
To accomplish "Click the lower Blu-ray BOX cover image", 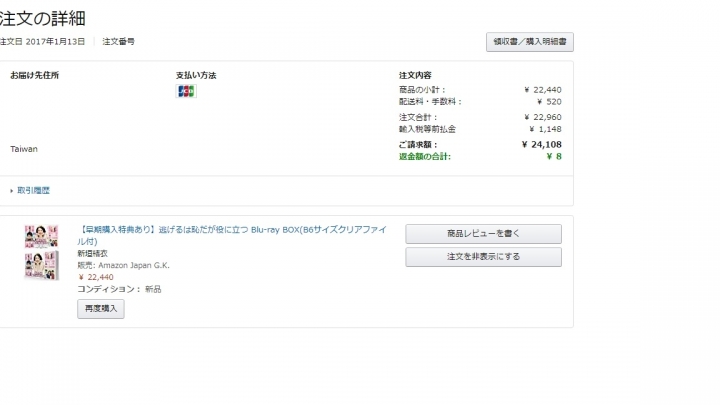I will tap(41, 265).
